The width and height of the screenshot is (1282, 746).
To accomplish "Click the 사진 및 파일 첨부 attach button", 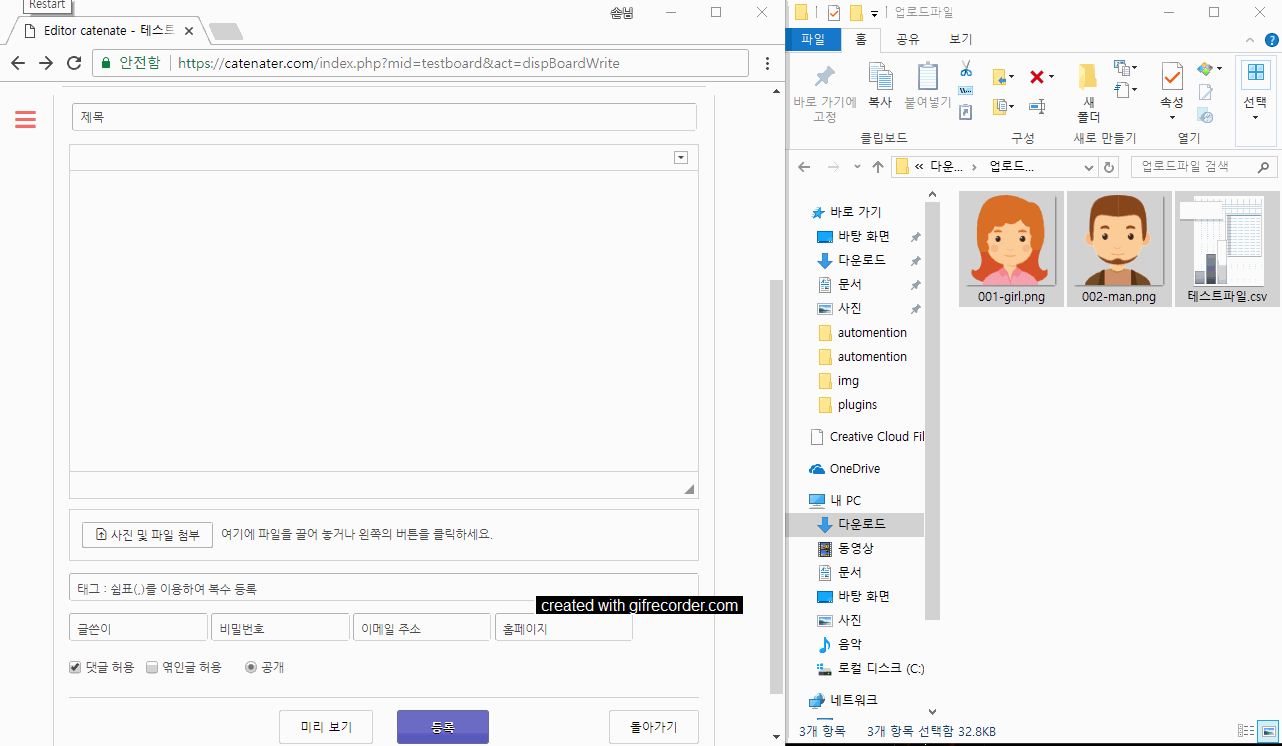I will (146, 534).
